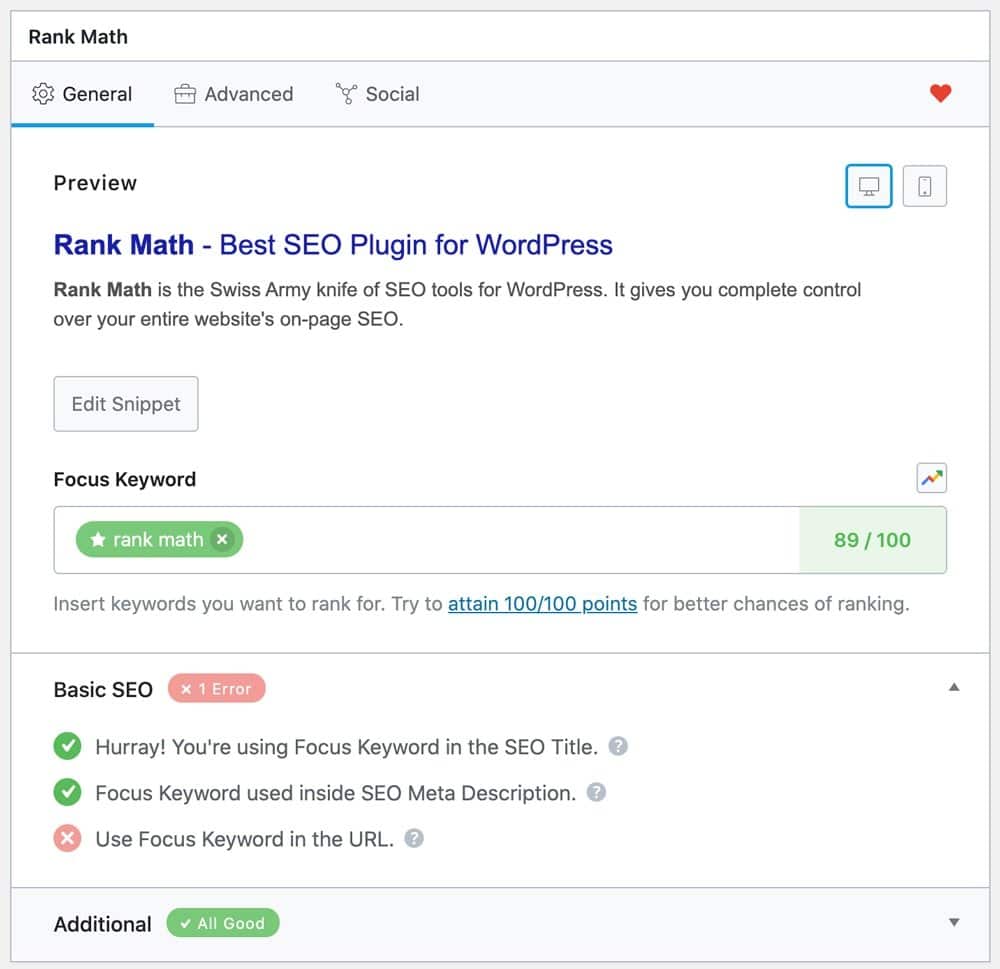
Task: Click the 'Basic SEO' section heading
Action: coord(103,690)
